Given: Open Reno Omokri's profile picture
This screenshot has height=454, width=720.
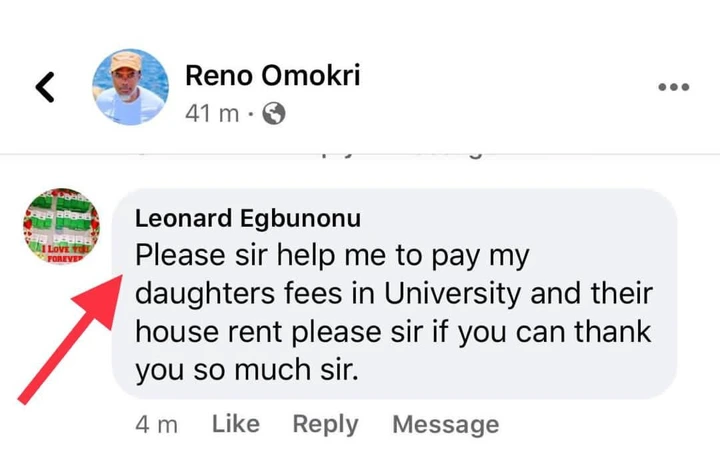Looking at the screenshot, I should point(130,87).
